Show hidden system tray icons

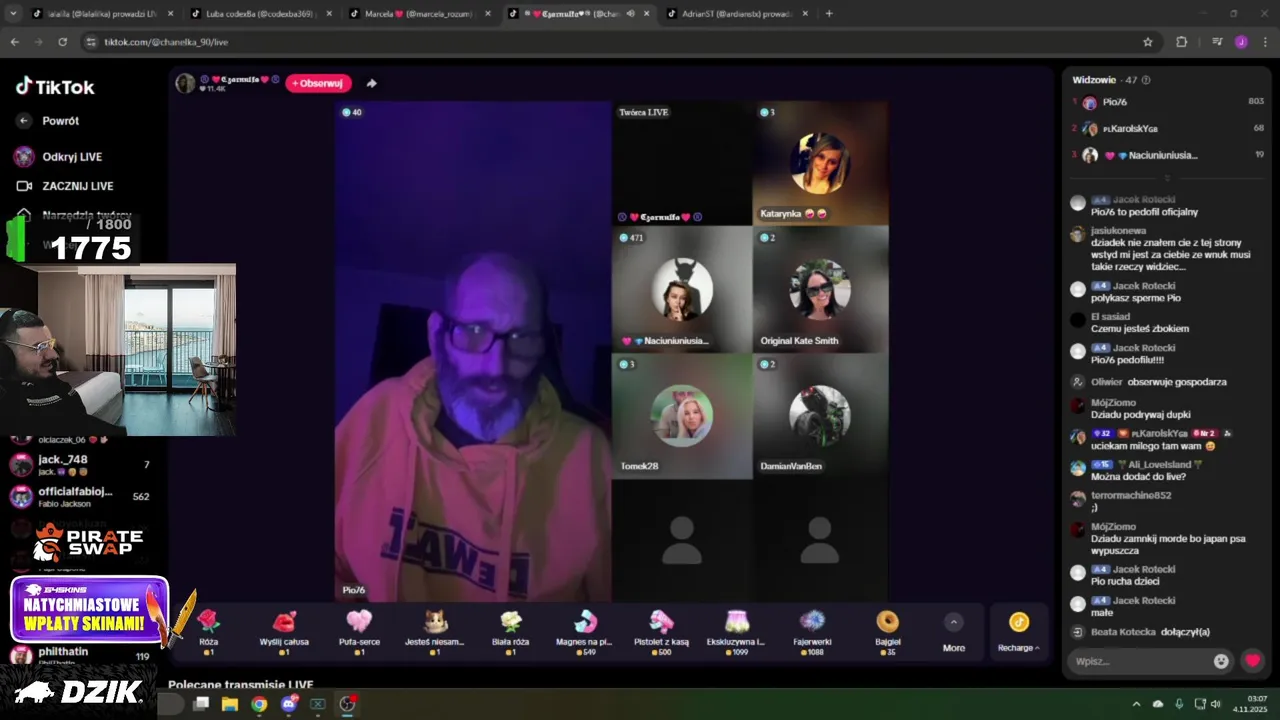click(1137, 704)
